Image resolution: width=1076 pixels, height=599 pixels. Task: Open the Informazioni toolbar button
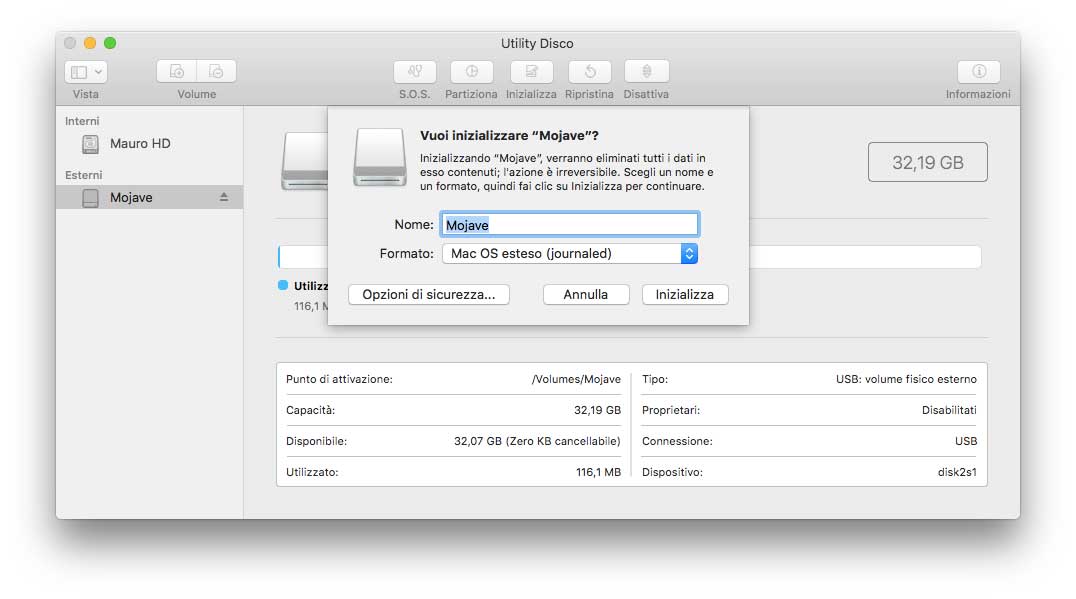[979, 71]
